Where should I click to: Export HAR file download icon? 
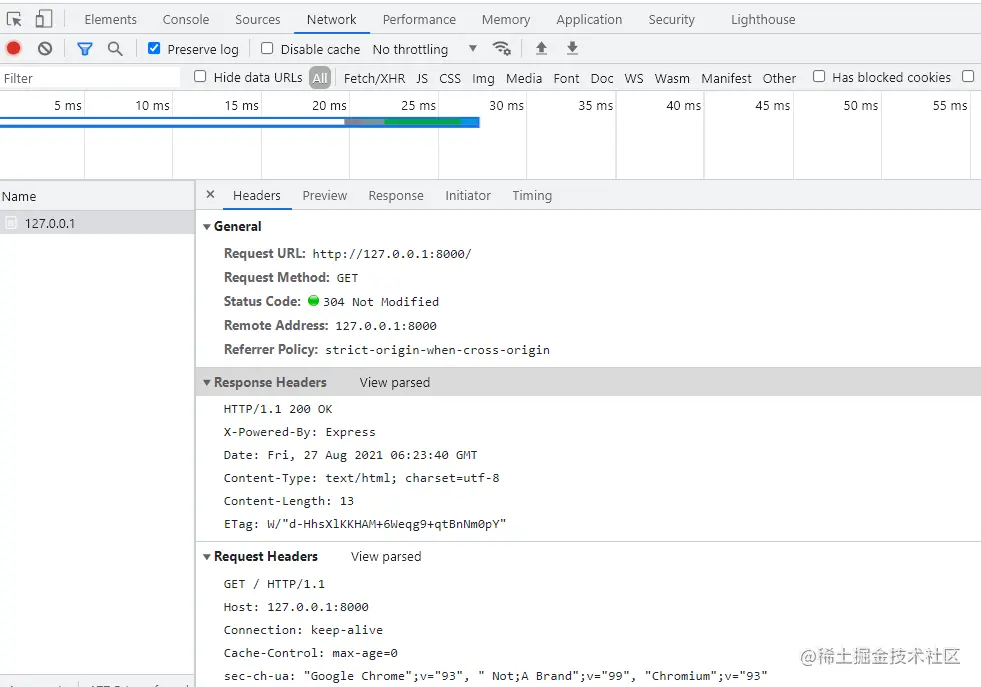coord(572,48)
